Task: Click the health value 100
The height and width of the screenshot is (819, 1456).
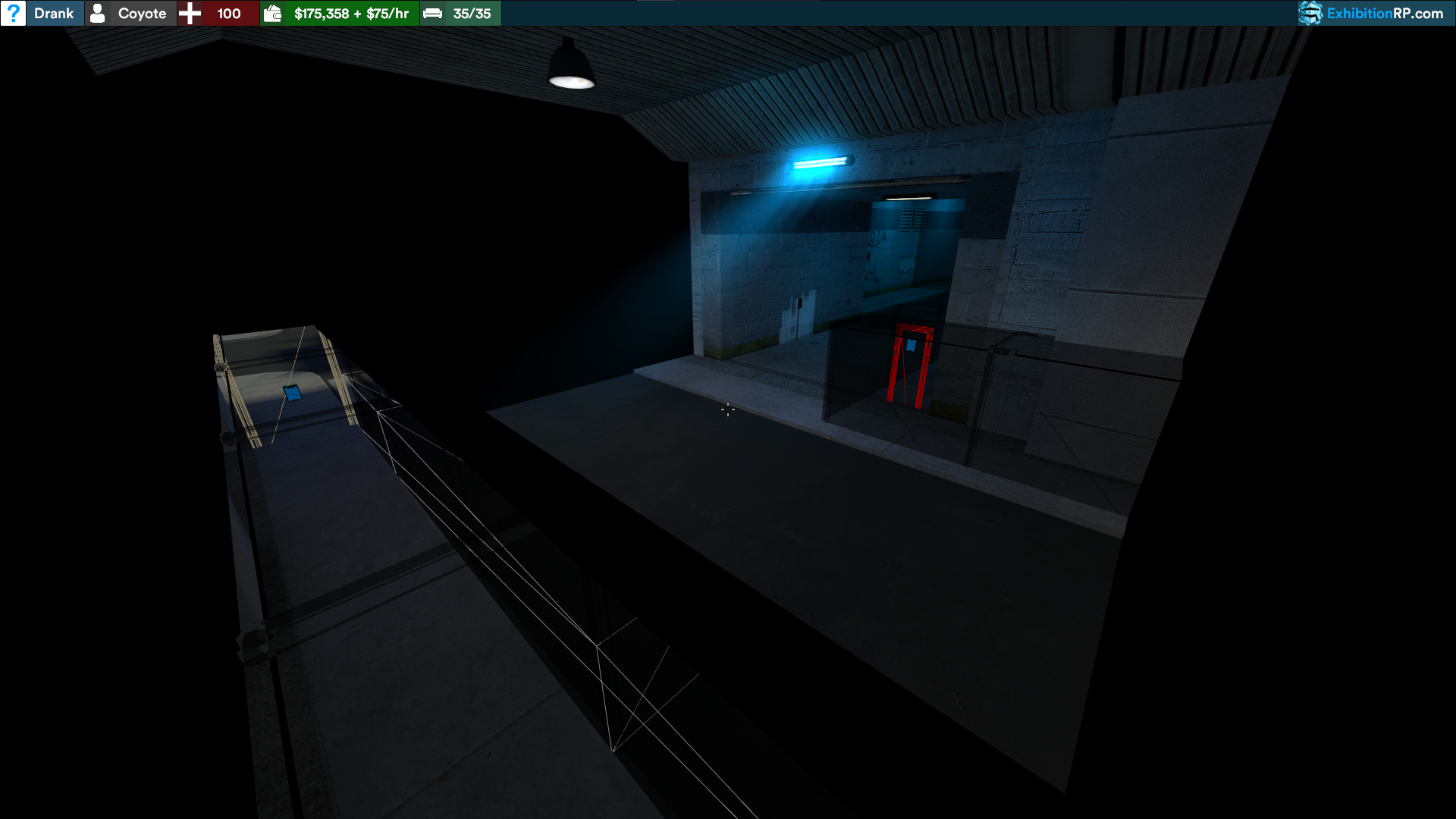Action: pos(229,14)
